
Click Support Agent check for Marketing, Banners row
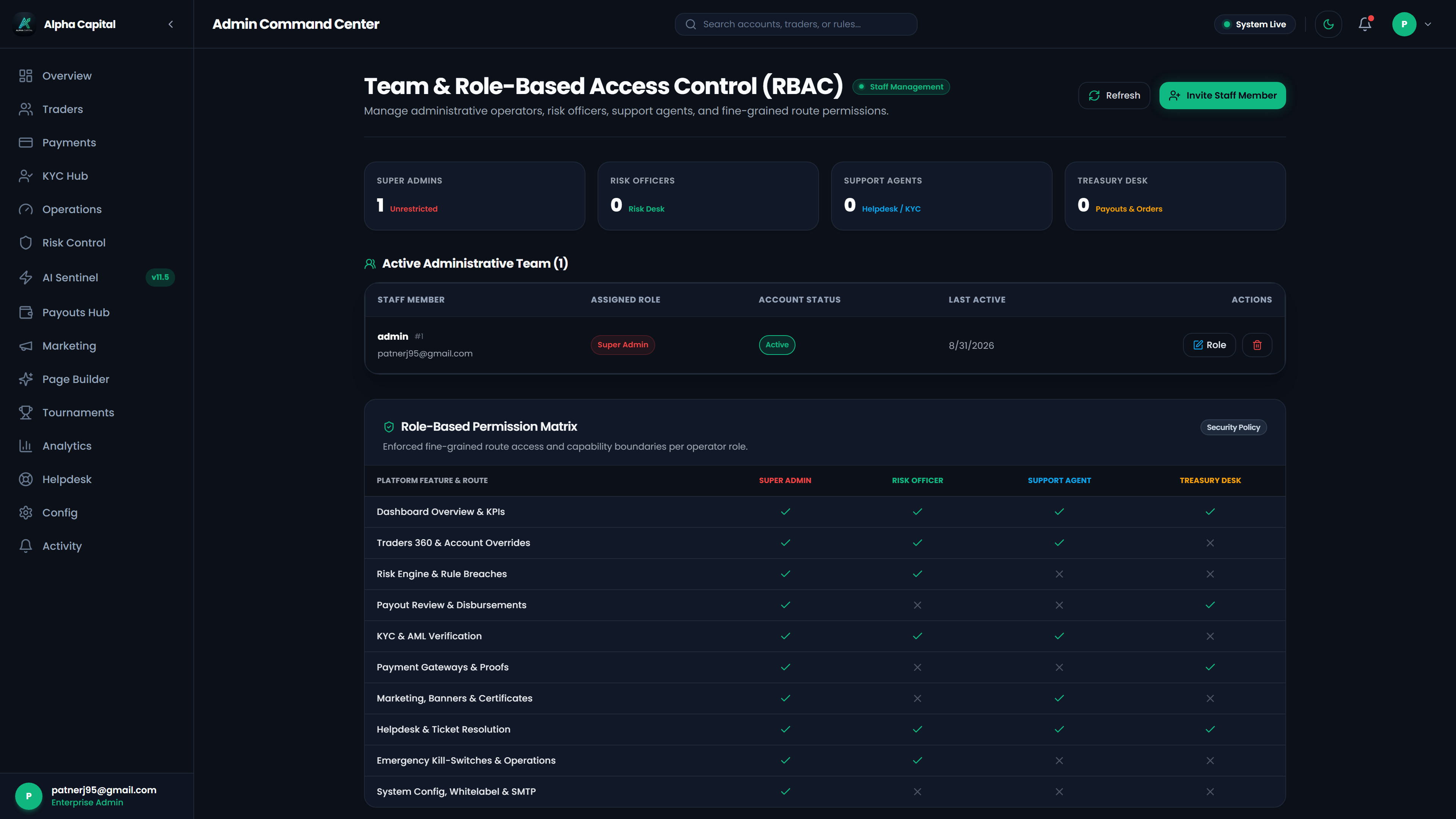(1059, 698)
